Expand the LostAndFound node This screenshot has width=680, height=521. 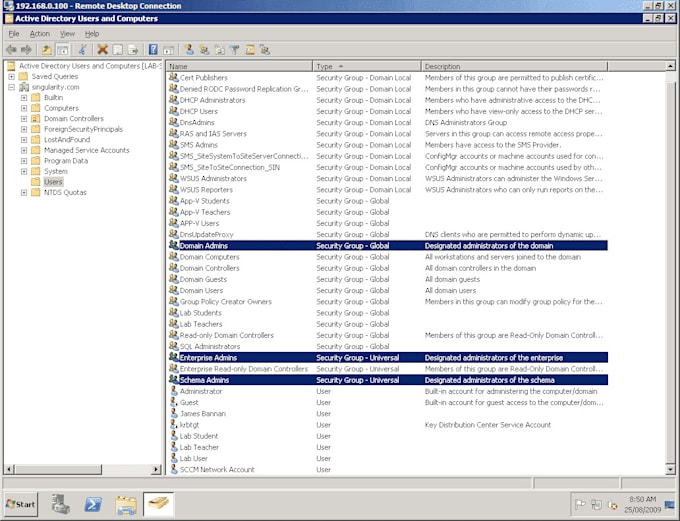[x=24, y=140]
